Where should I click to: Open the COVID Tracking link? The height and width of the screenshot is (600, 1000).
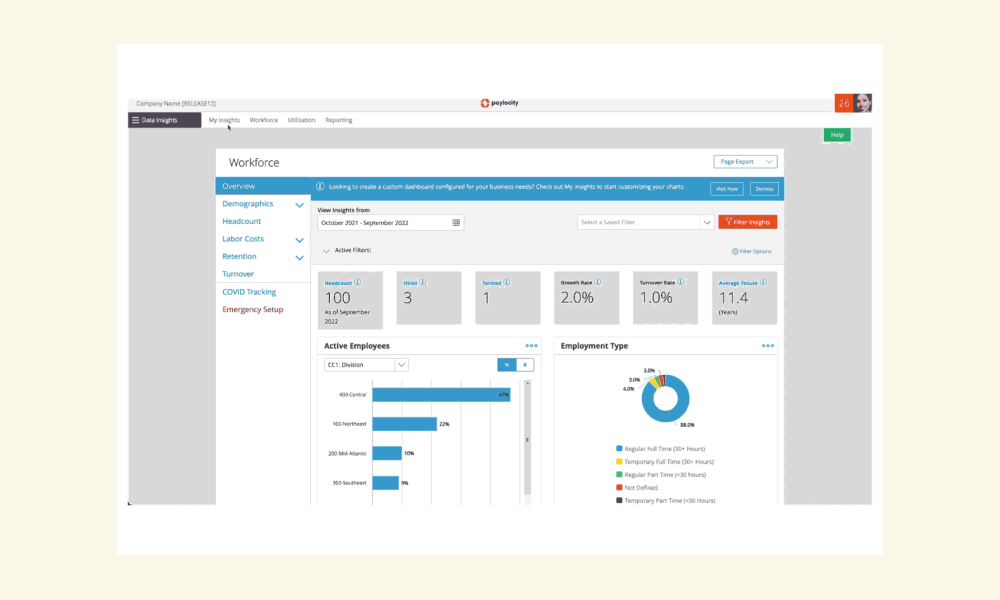point(249,291)
